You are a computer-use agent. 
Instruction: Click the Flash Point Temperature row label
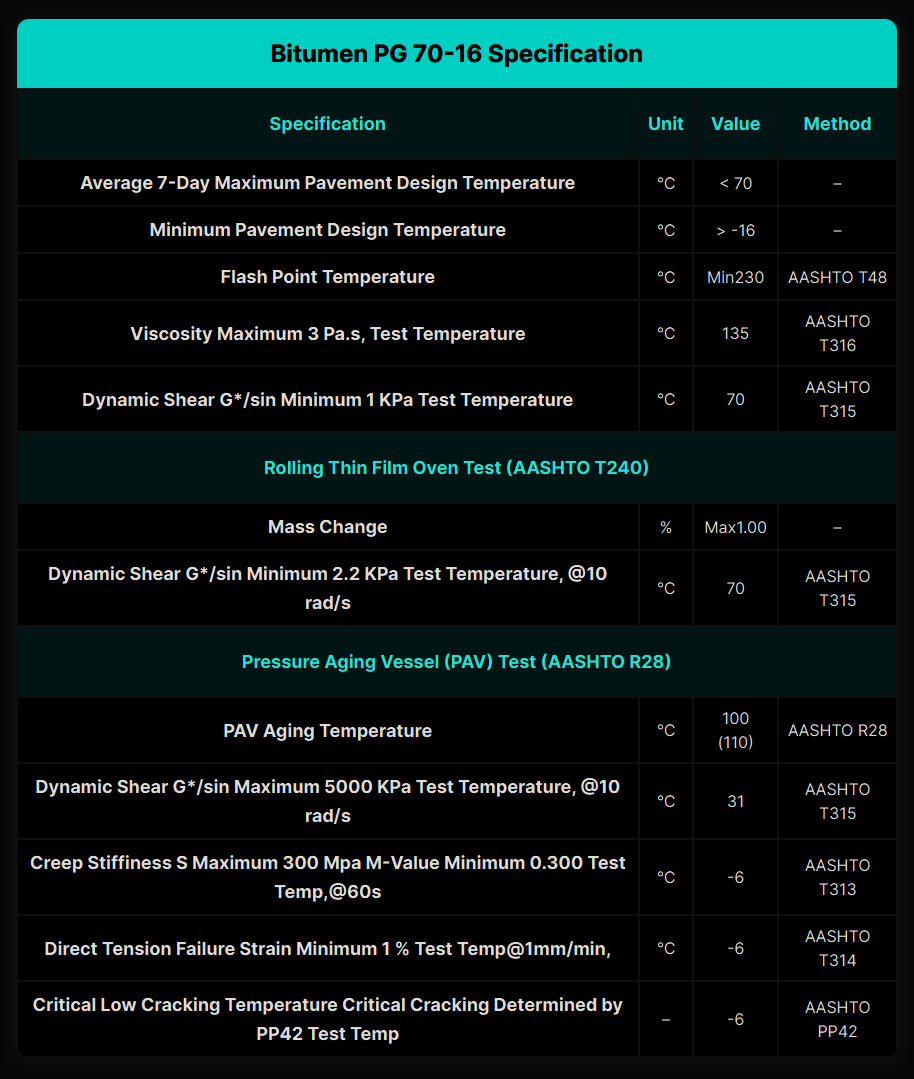pyautogui.click(x=327, y=277)
